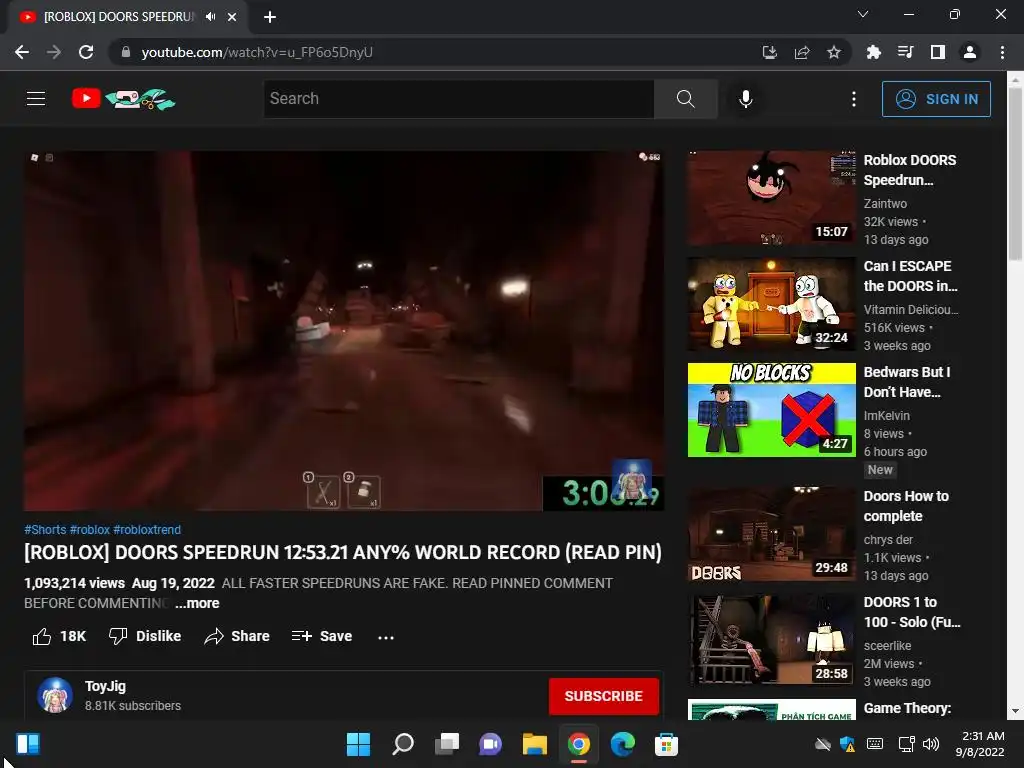1024x768 pixels.
Task: Open File Explorer from taskbar
Action: 534,744
